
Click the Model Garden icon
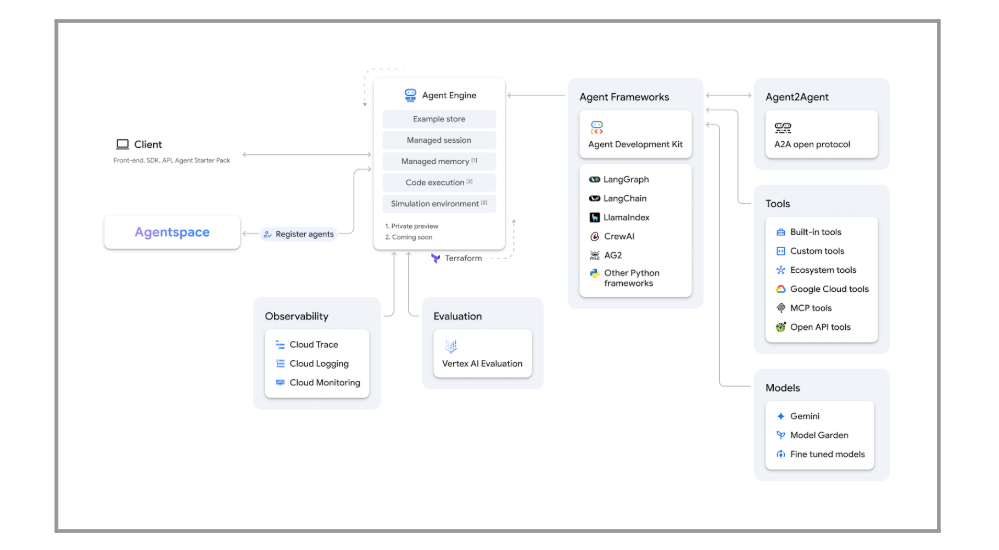pyautogui.click(x=780, y=435)
